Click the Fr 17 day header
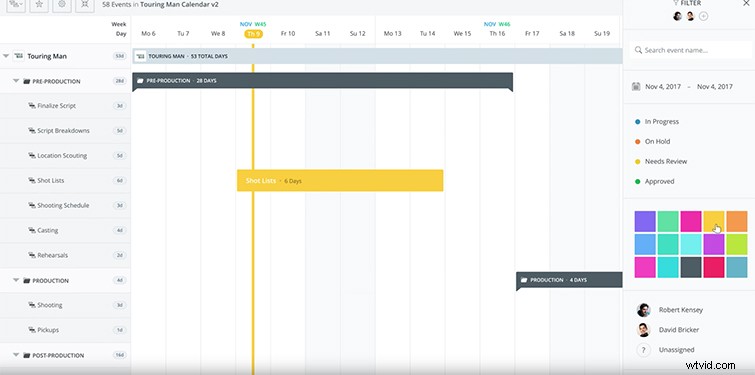Viewport: 755px width, 375px height. coord(532,34)
